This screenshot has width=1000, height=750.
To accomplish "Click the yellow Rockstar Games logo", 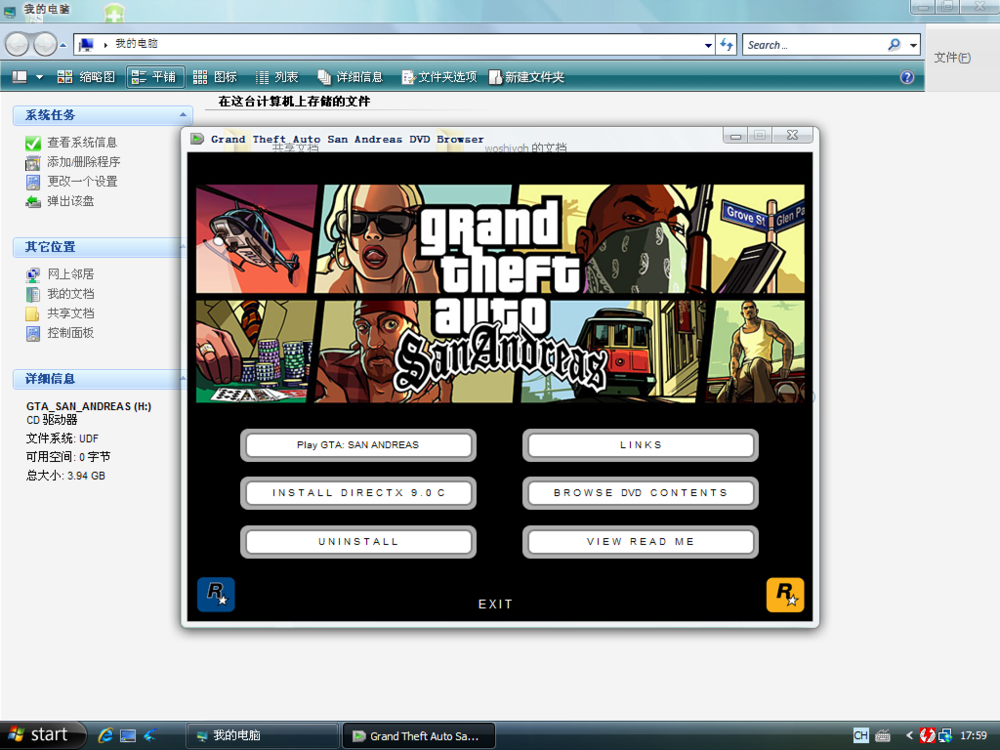I will (x=785, y=594).
